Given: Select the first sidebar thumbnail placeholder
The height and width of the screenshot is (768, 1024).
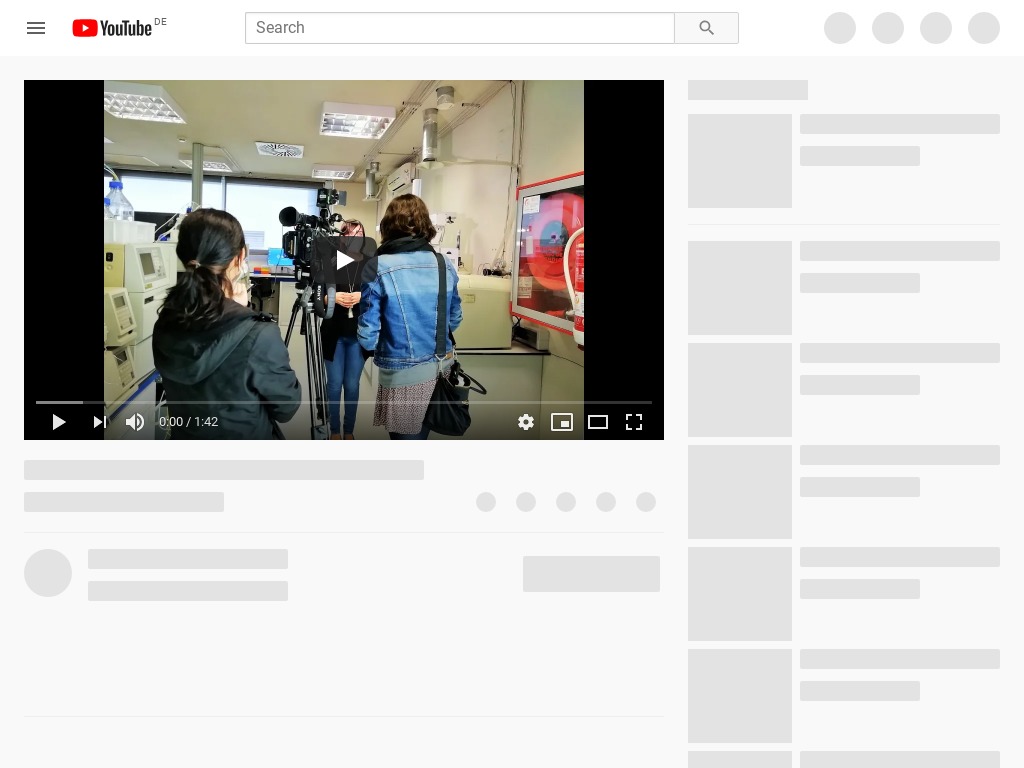Looking at the screenshot, I should (x=740, y=161).
